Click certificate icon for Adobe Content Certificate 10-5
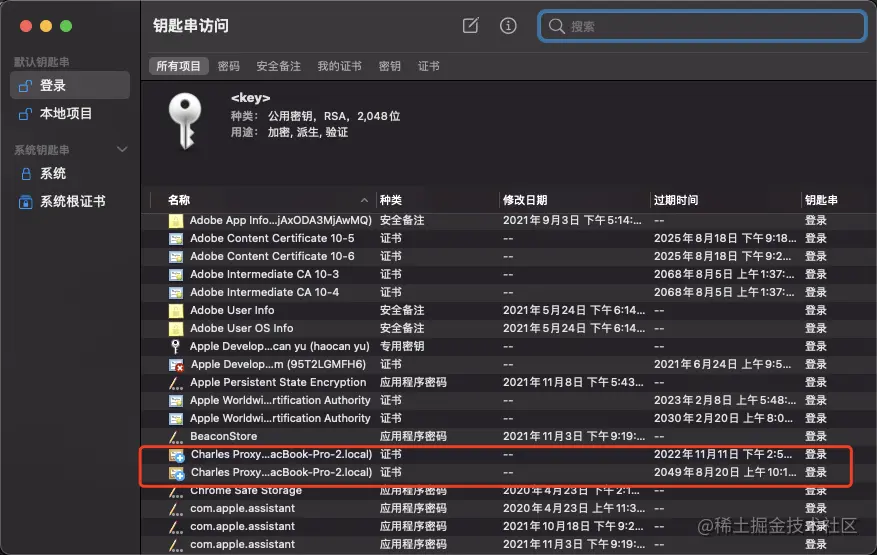877x555 pixels. coord(176,239)
